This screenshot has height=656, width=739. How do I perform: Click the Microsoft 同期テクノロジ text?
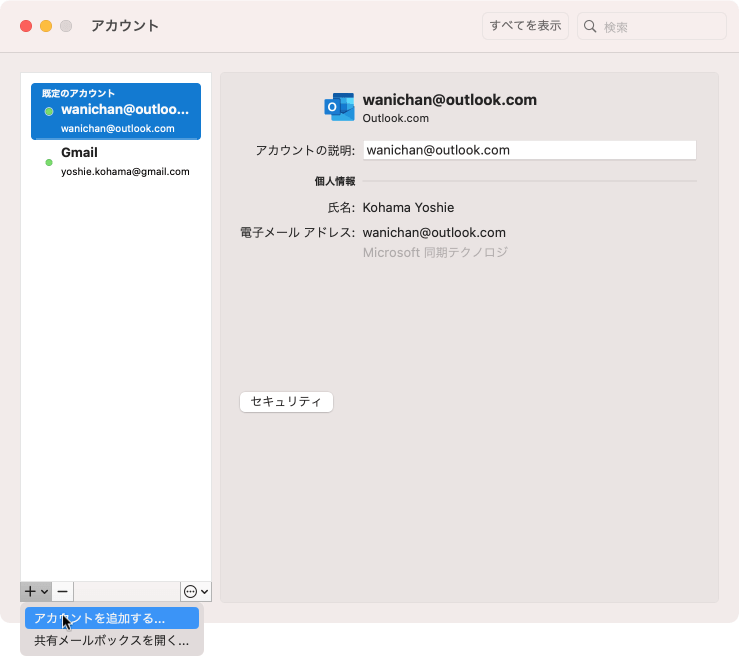click(x=435, y=253)
